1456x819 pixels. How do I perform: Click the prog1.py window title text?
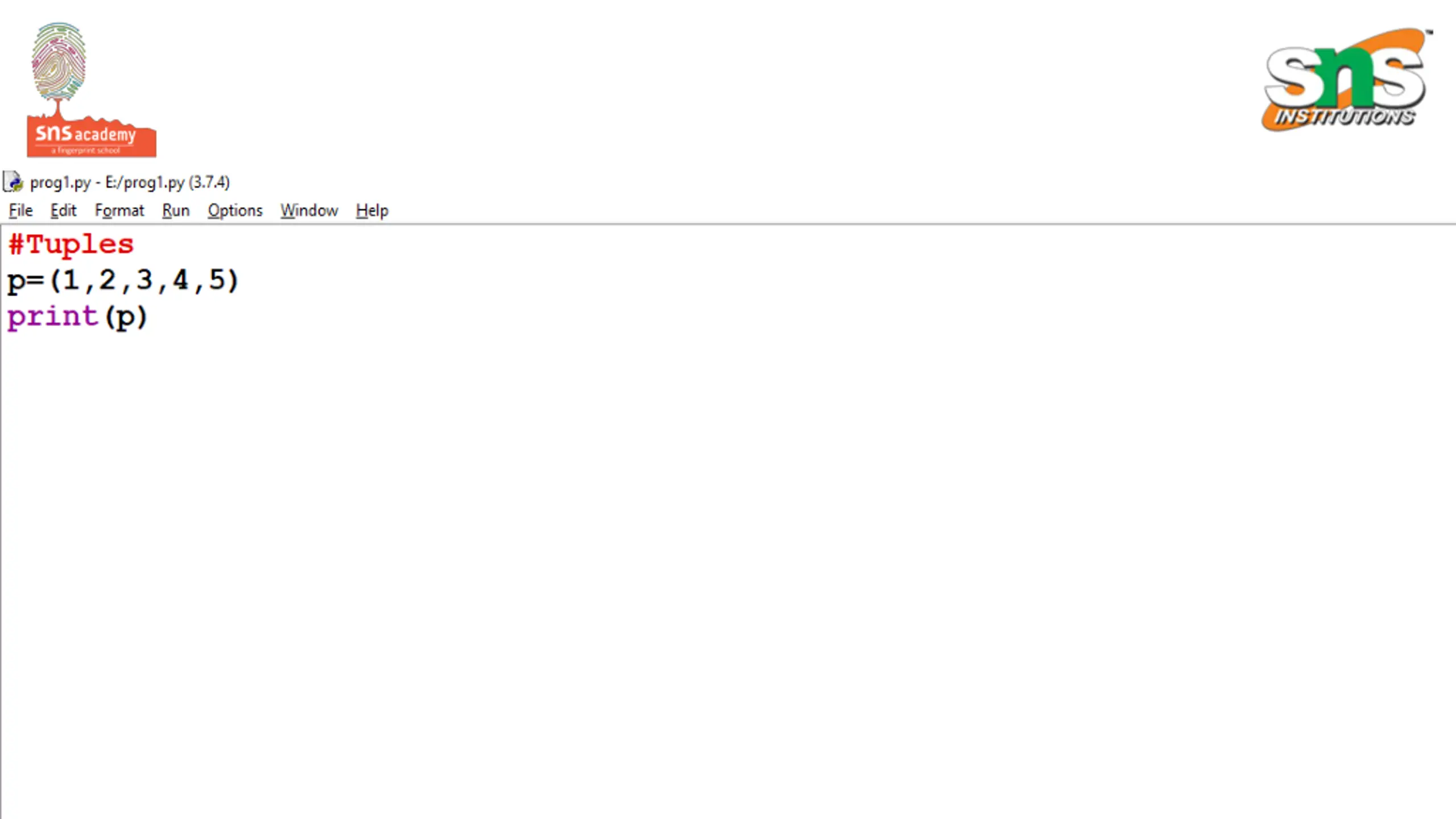coord(130,183)
